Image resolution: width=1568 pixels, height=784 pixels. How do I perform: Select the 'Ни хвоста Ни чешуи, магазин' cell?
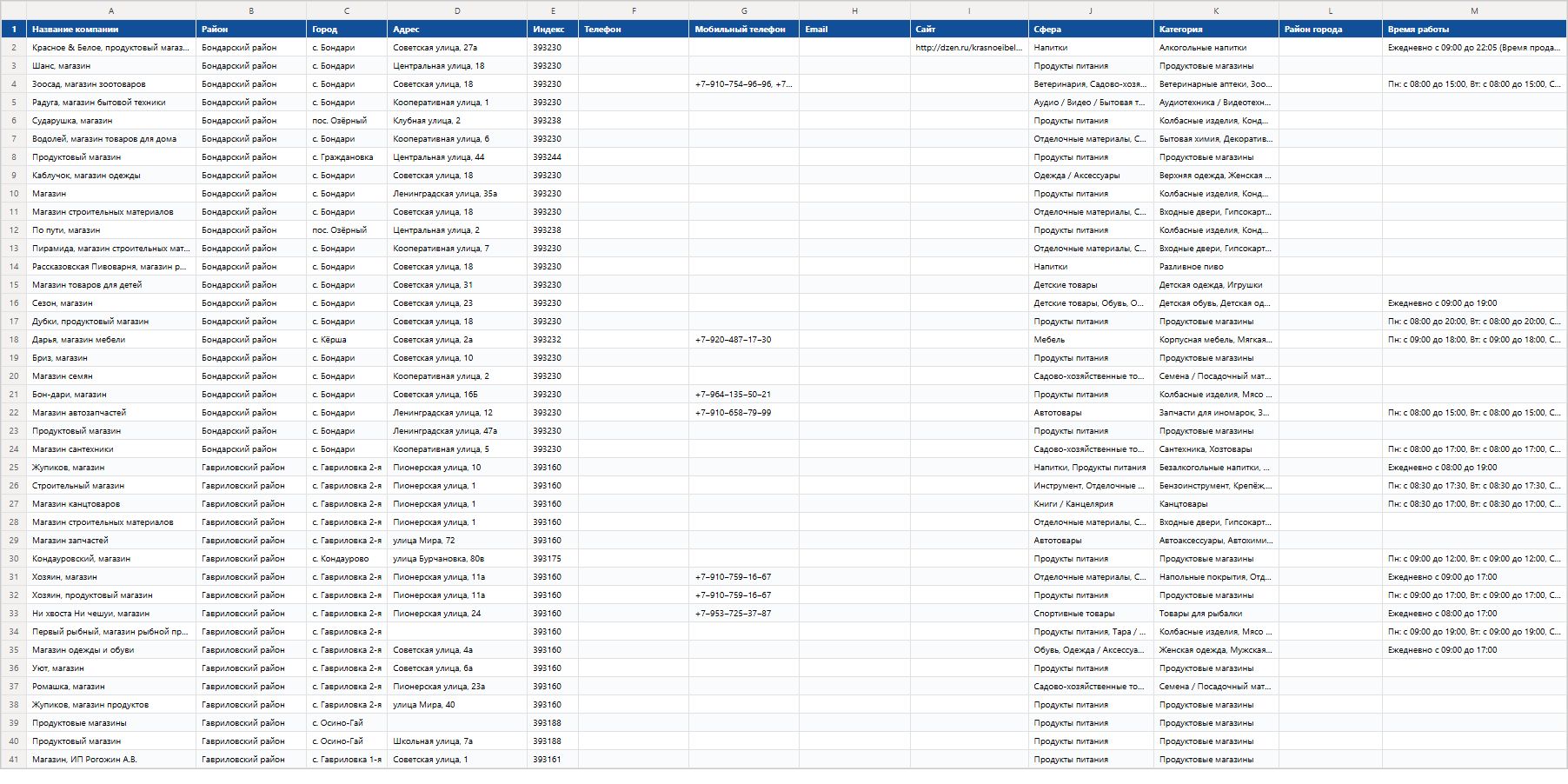click(111, 613)
